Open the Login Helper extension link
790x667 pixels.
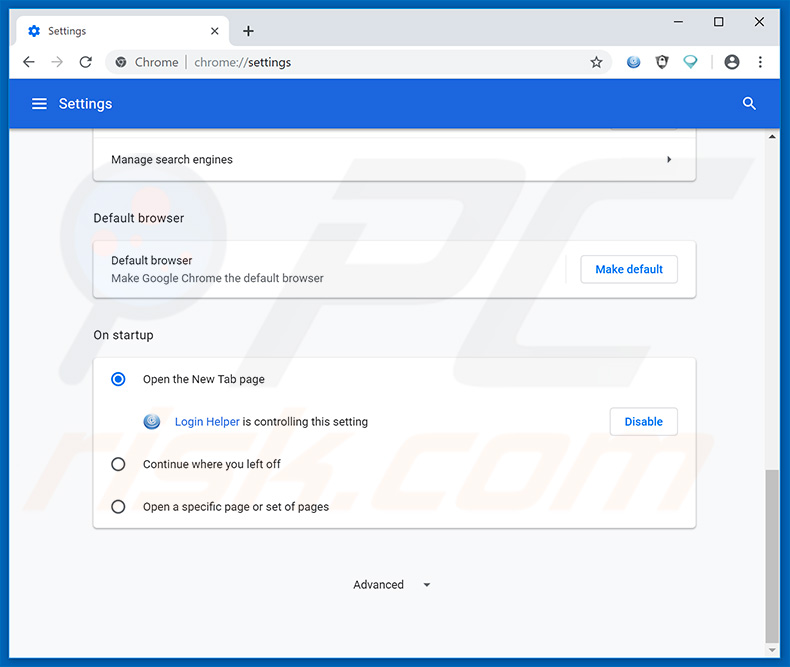207,422
